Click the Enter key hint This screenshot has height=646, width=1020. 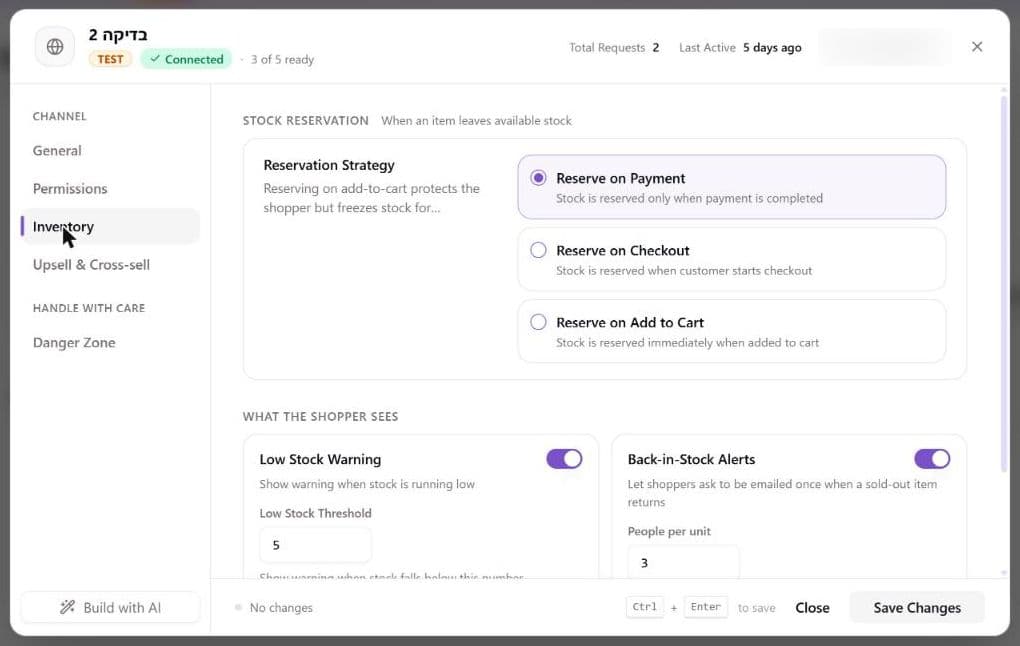click(x=705, y=606)
